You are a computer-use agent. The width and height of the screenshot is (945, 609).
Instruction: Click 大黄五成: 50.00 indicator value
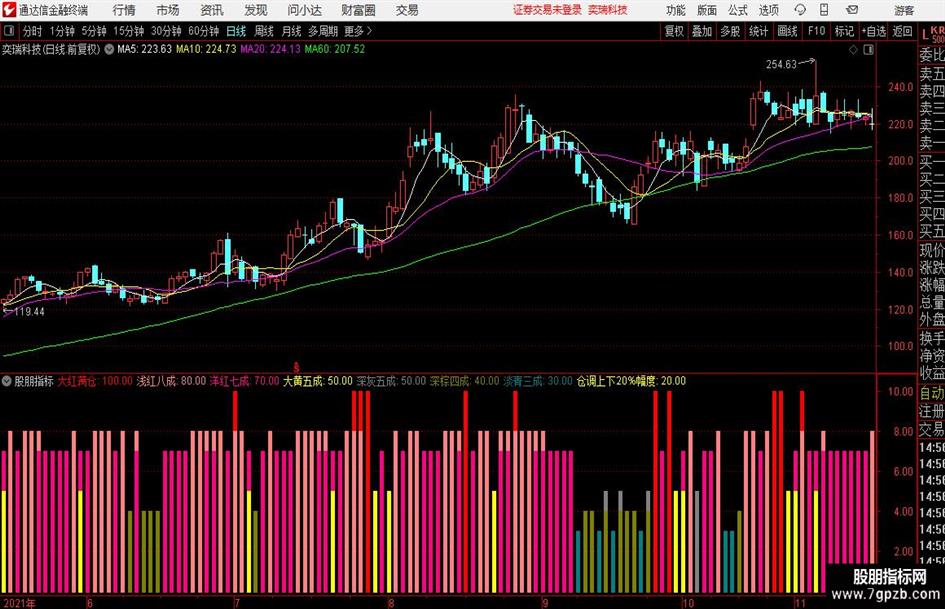tap(318, 381)
